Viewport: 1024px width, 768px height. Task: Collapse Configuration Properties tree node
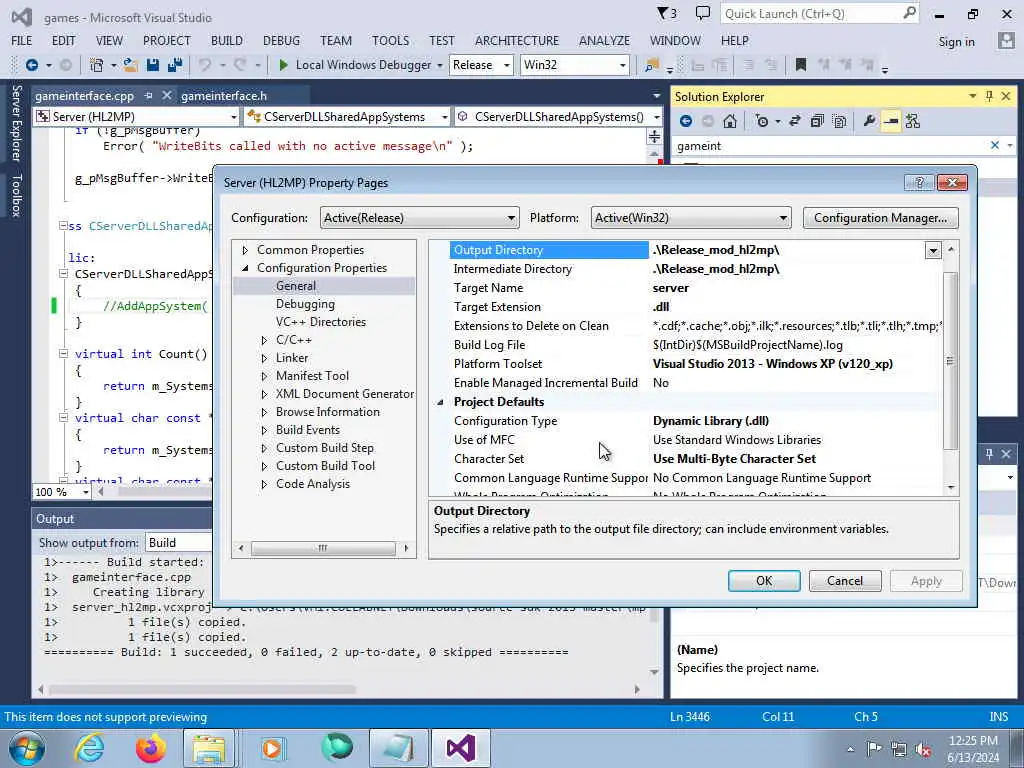coord(245,268)
